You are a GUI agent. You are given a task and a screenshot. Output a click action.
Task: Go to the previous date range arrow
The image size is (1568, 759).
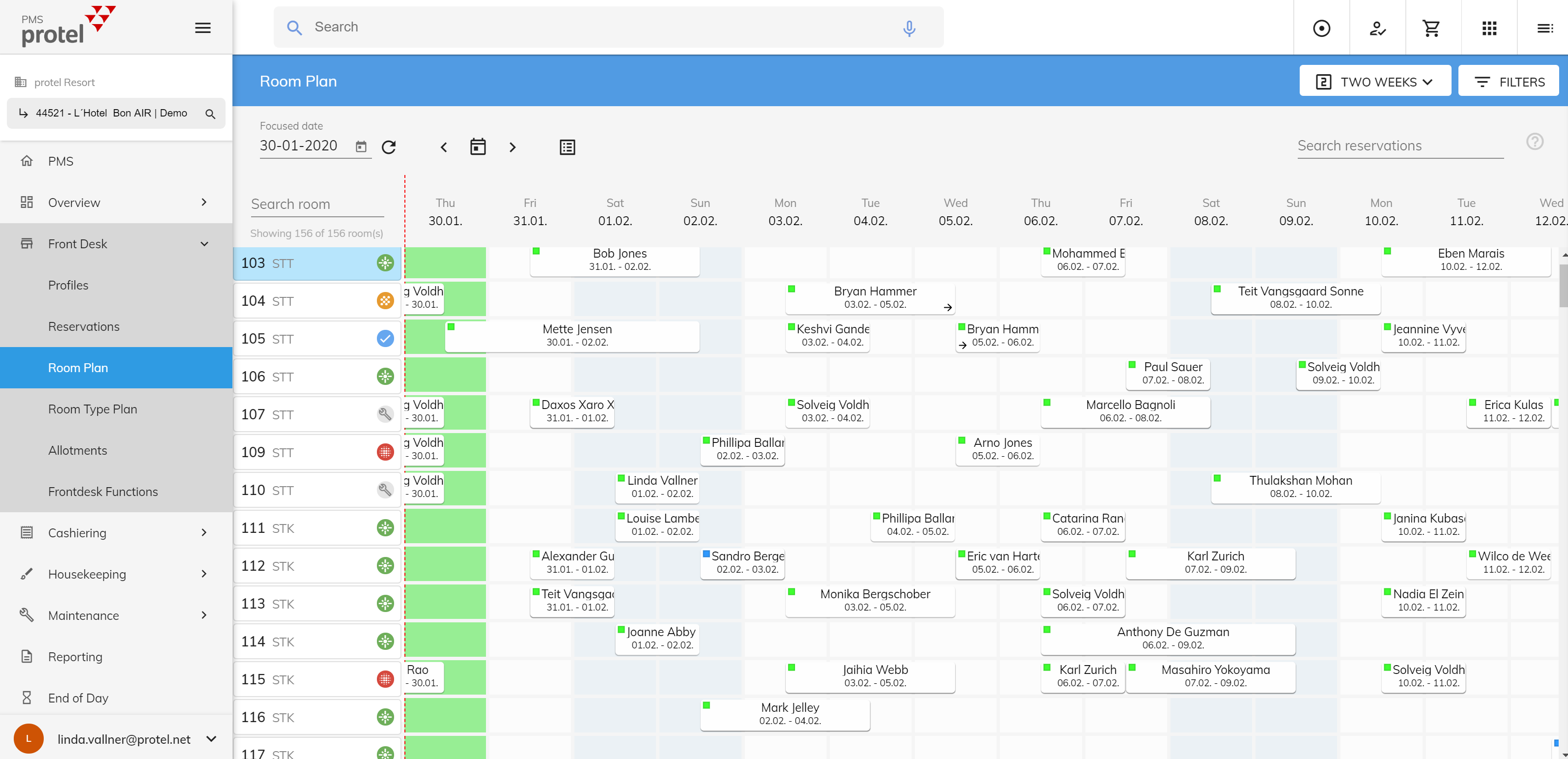[x=444, y=147]
